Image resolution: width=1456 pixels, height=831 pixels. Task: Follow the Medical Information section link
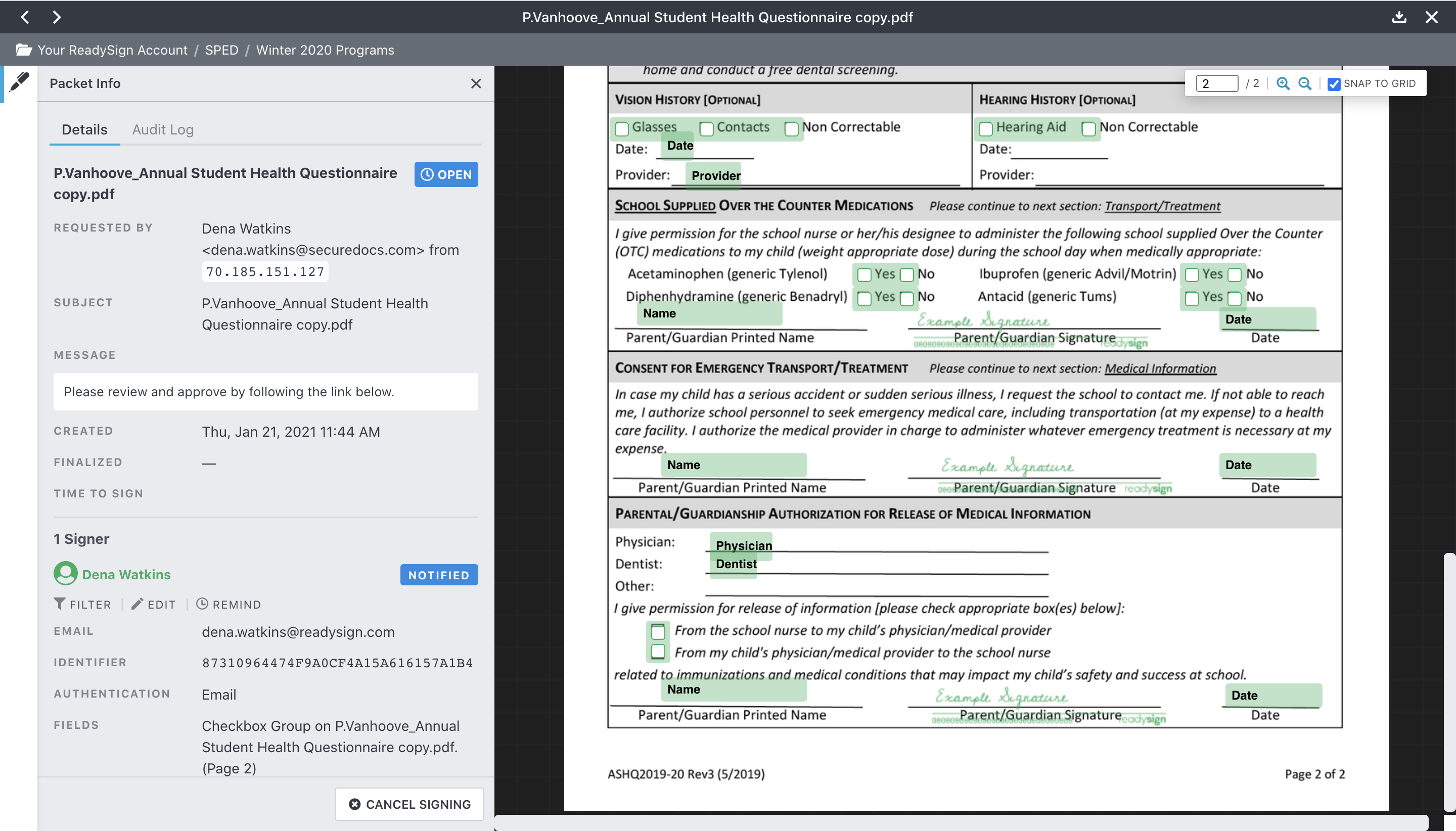click(1160, 368)
